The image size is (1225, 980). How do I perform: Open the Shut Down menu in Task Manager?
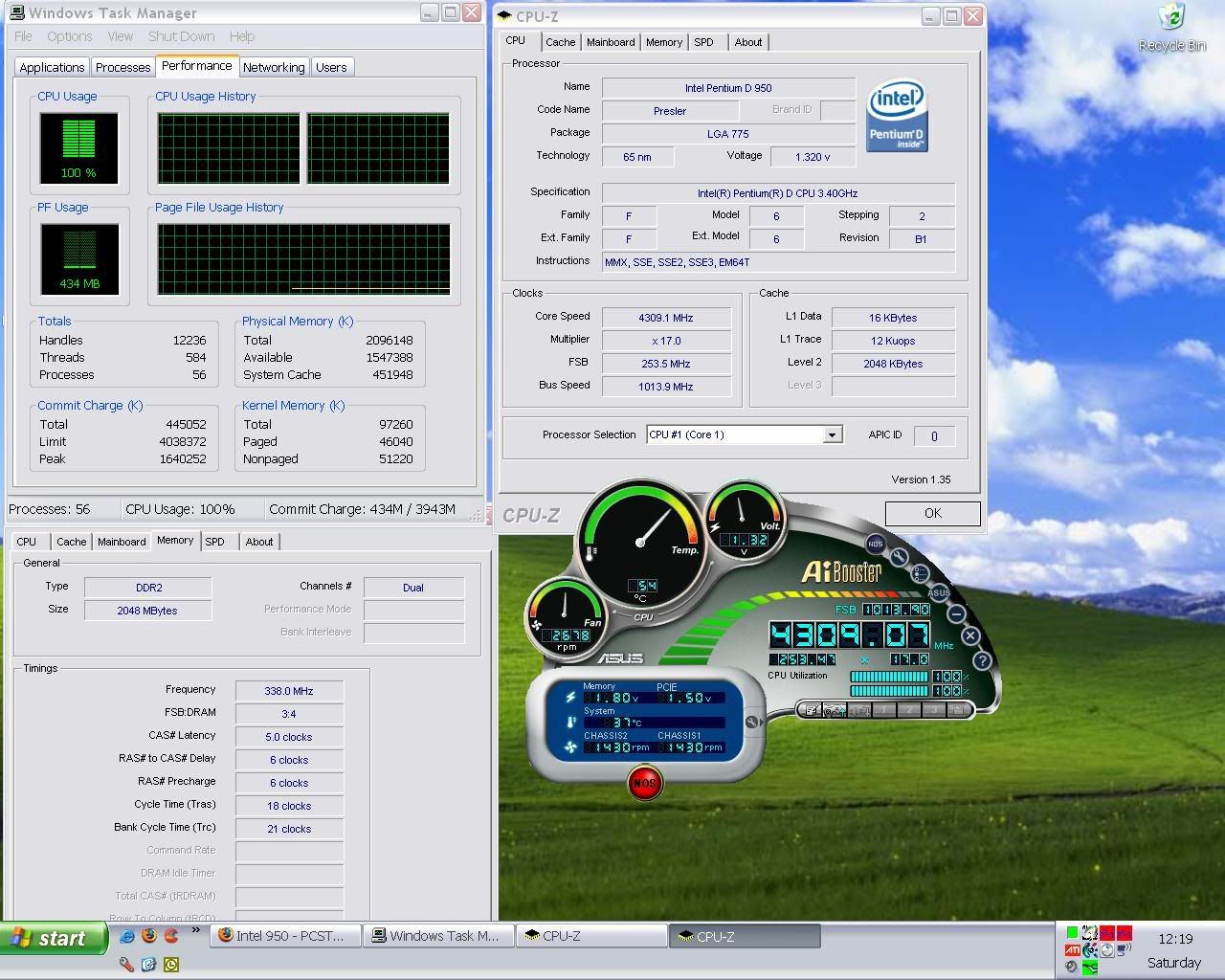[x=182, y=36]
